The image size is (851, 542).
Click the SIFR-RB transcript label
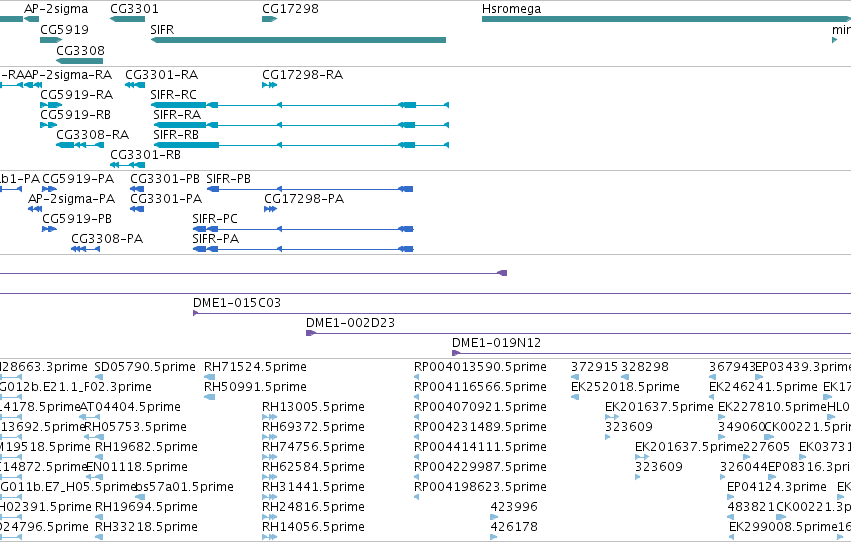pos(176,135)
